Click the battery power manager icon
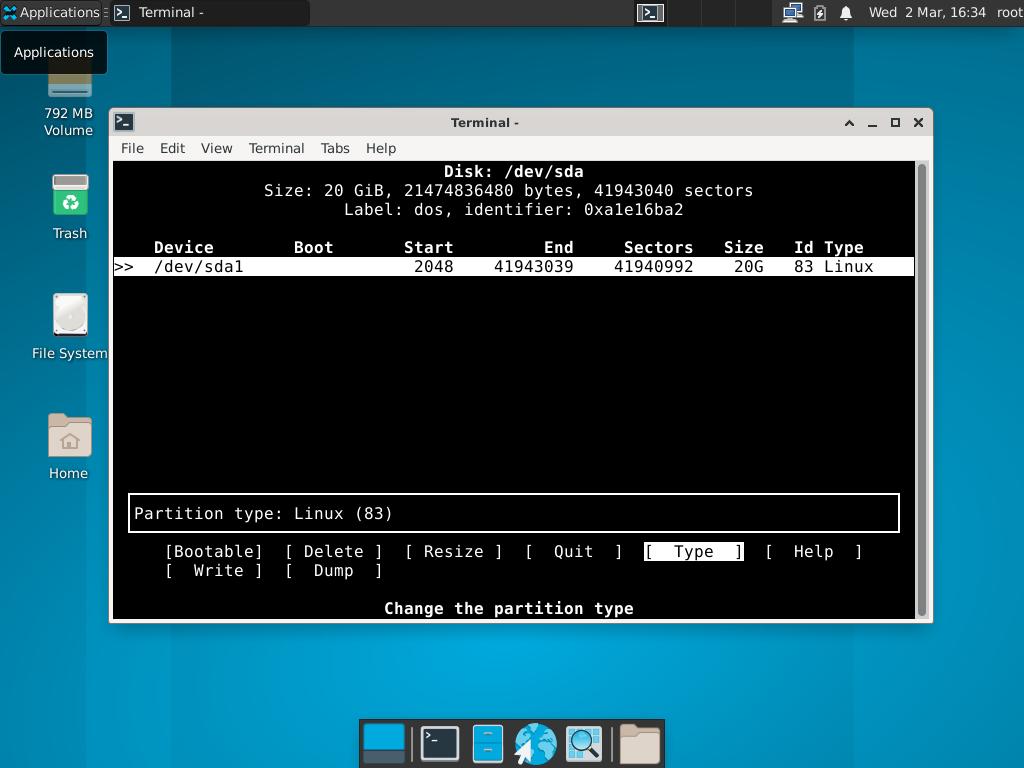Screen dimensions: 1024x768 pyautogui.click(x=820, y=12)
